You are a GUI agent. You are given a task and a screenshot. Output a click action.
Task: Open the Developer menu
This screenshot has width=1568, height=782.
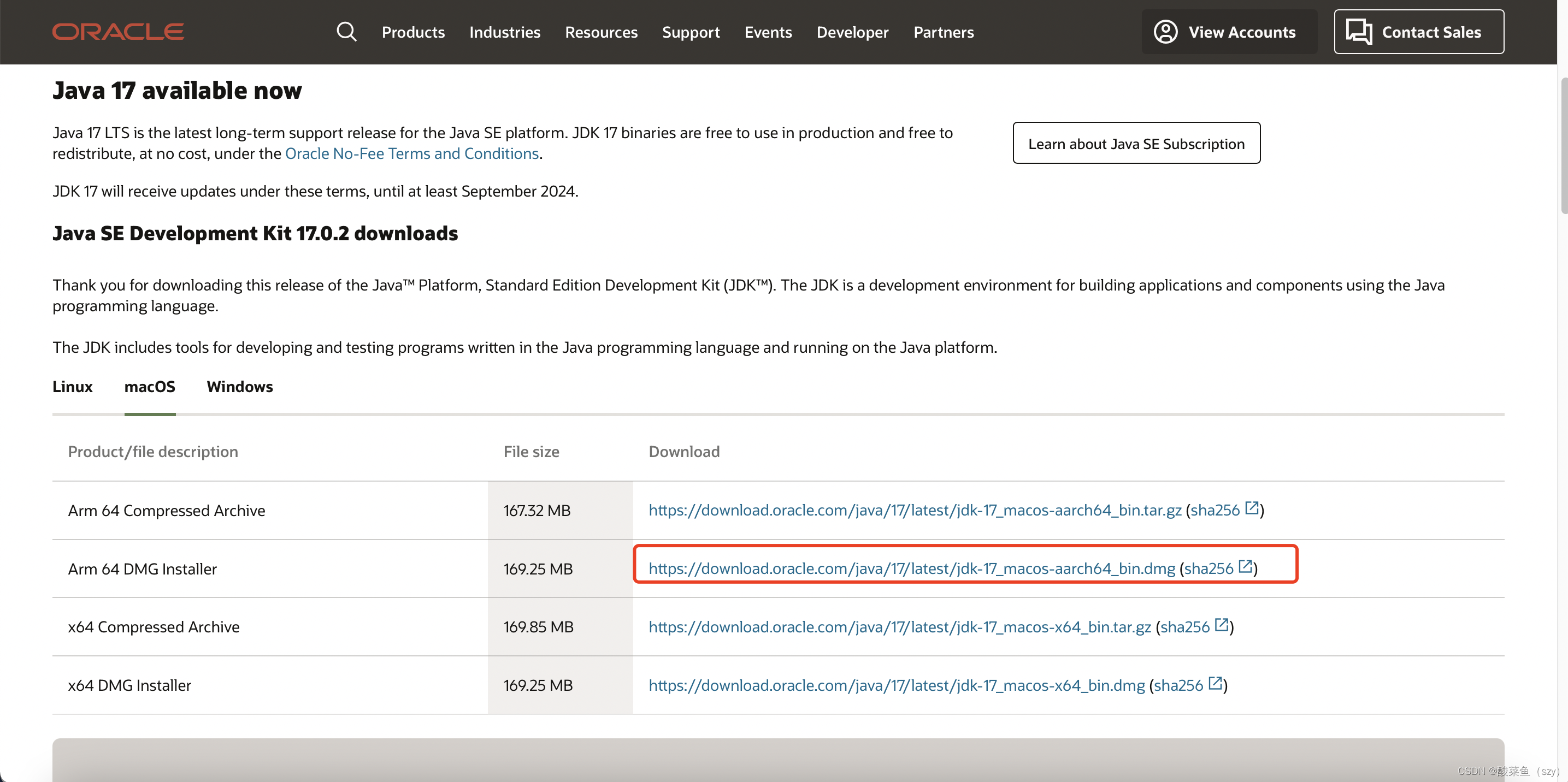(852, 32)
